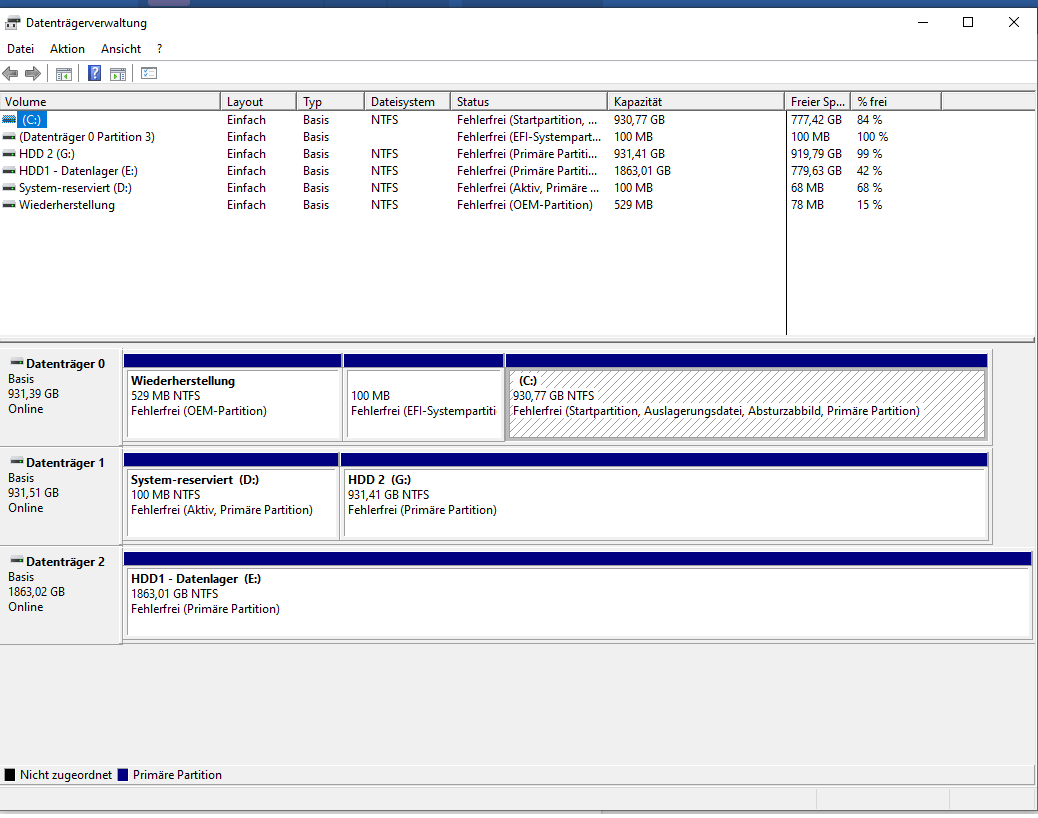Close the Datenträgerverwaltung window
The height and width of the screenshot is (818, 1038).
1014,23
